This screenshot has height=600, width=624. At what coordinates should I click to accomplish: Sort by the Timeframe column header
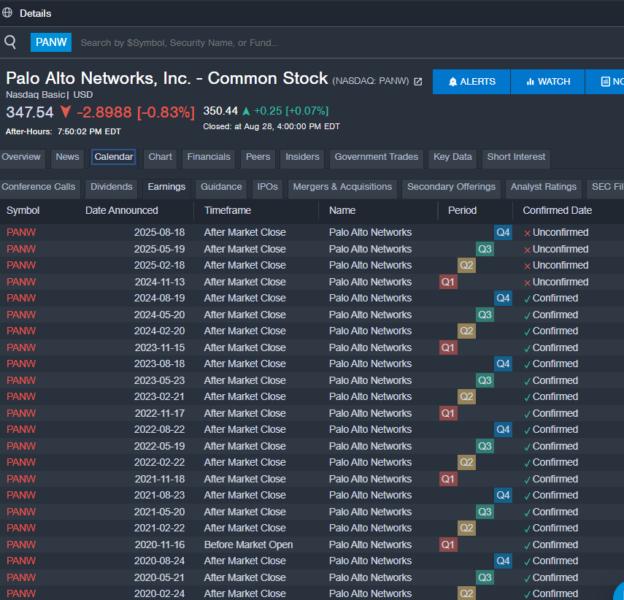(x=227, y=210)
